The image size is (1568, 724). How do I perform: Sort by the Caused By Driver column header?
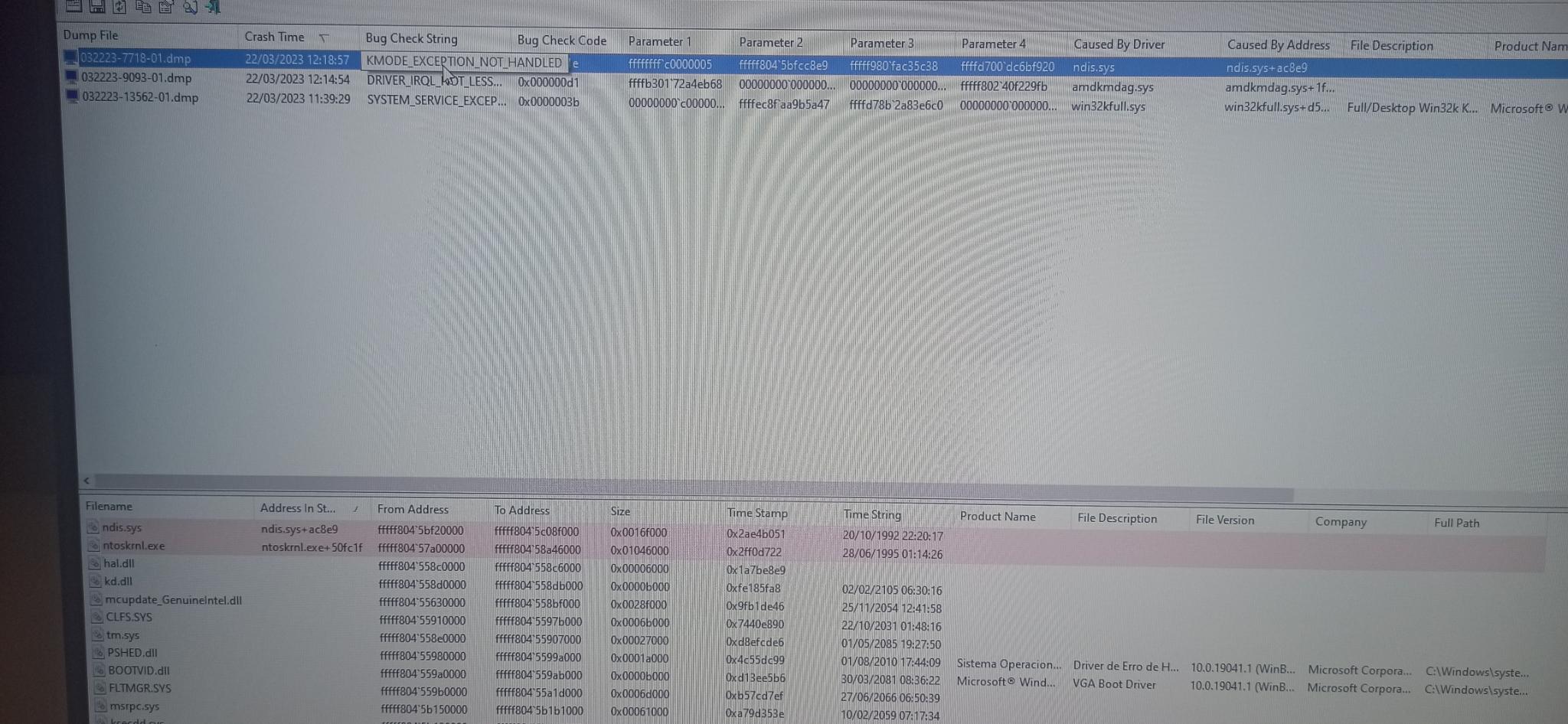[1119, 44]
